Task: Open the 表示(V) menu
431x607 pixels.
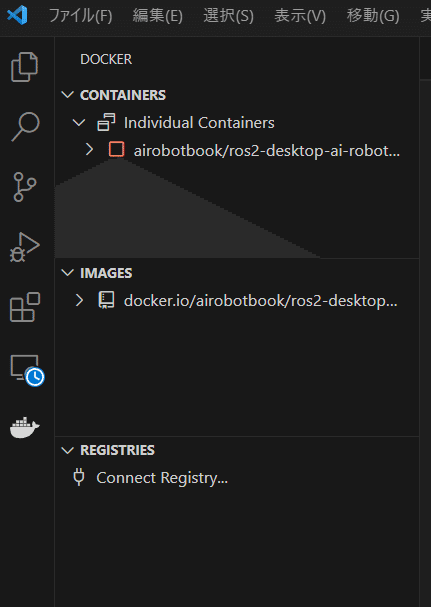Action: (300, 16)
